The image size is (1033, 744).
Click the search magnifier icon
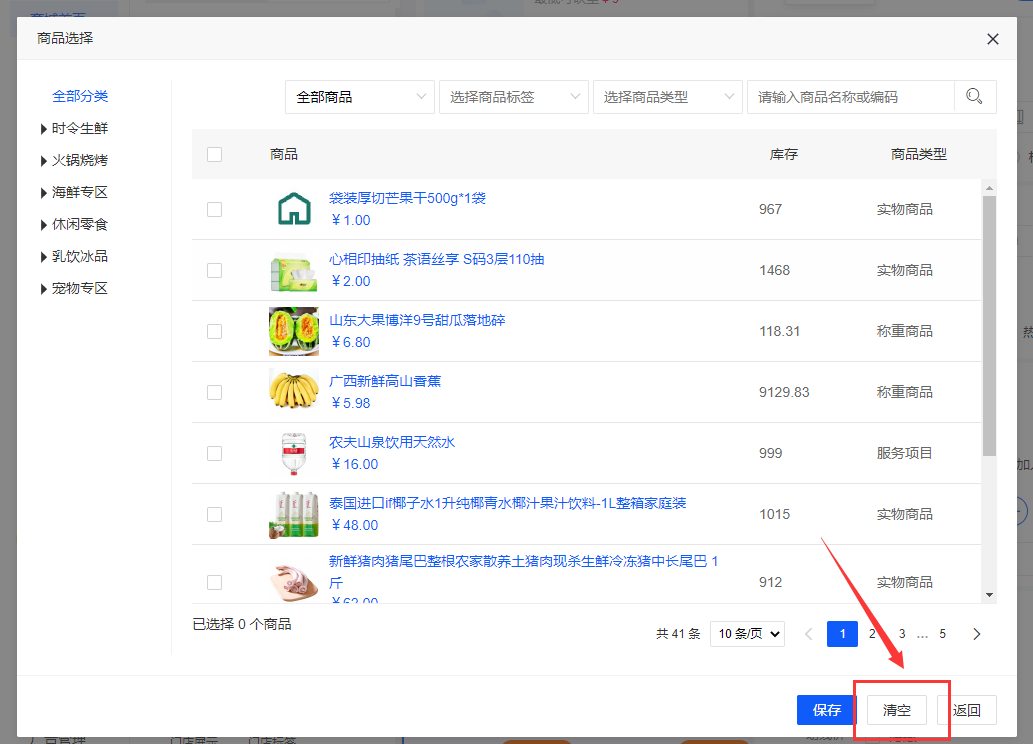click(974, 97)
